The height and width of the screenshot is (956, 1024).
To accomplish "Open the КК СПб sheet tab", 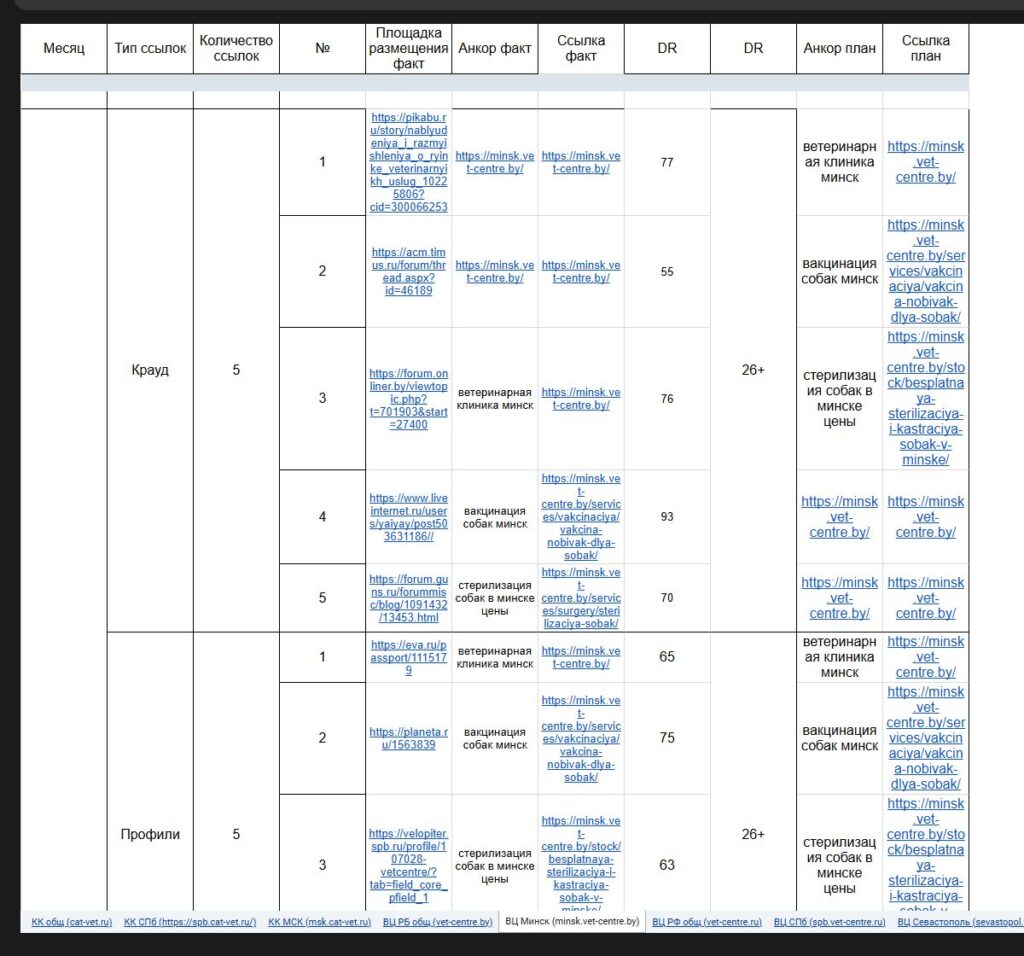I will tap(190, 922).
